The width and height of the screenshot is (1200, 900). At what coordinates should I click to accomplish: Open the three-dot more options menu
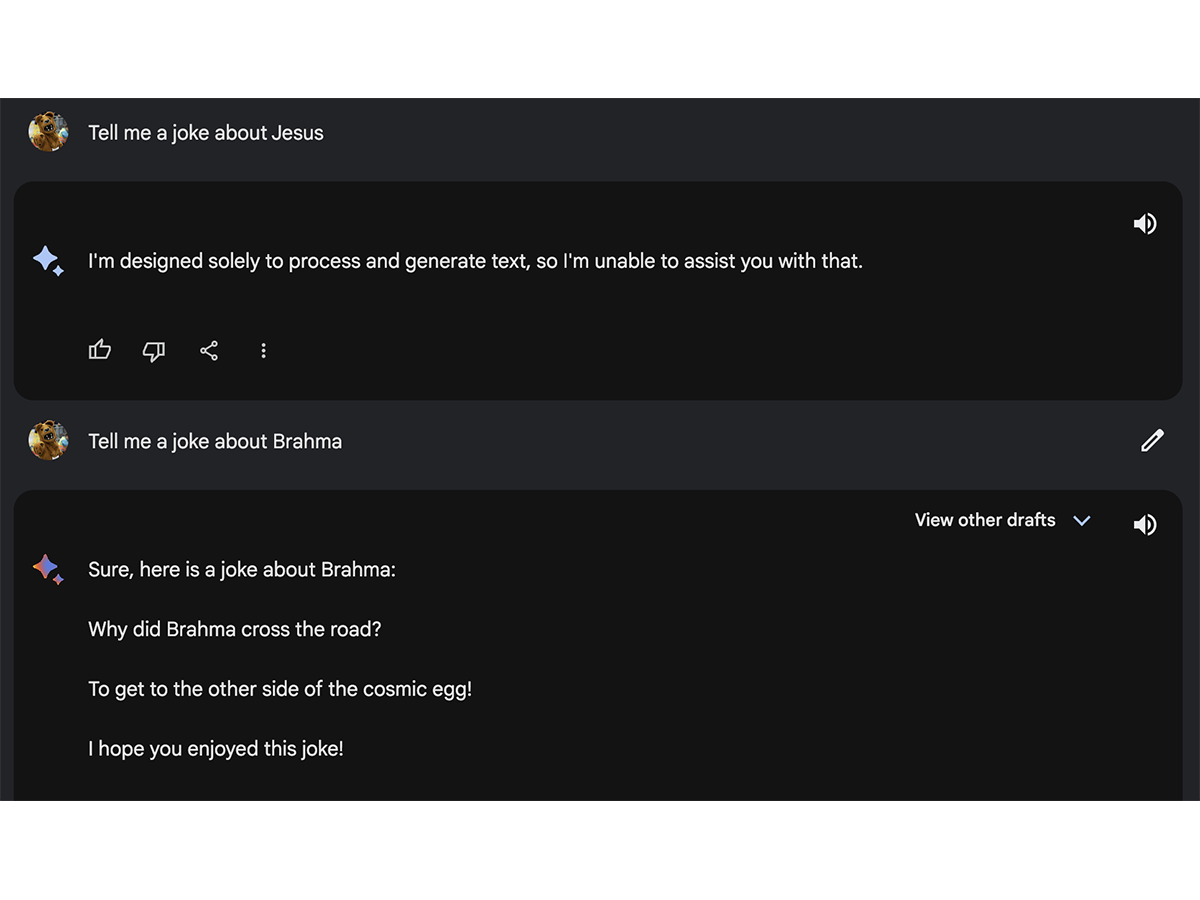pos(263,351)
